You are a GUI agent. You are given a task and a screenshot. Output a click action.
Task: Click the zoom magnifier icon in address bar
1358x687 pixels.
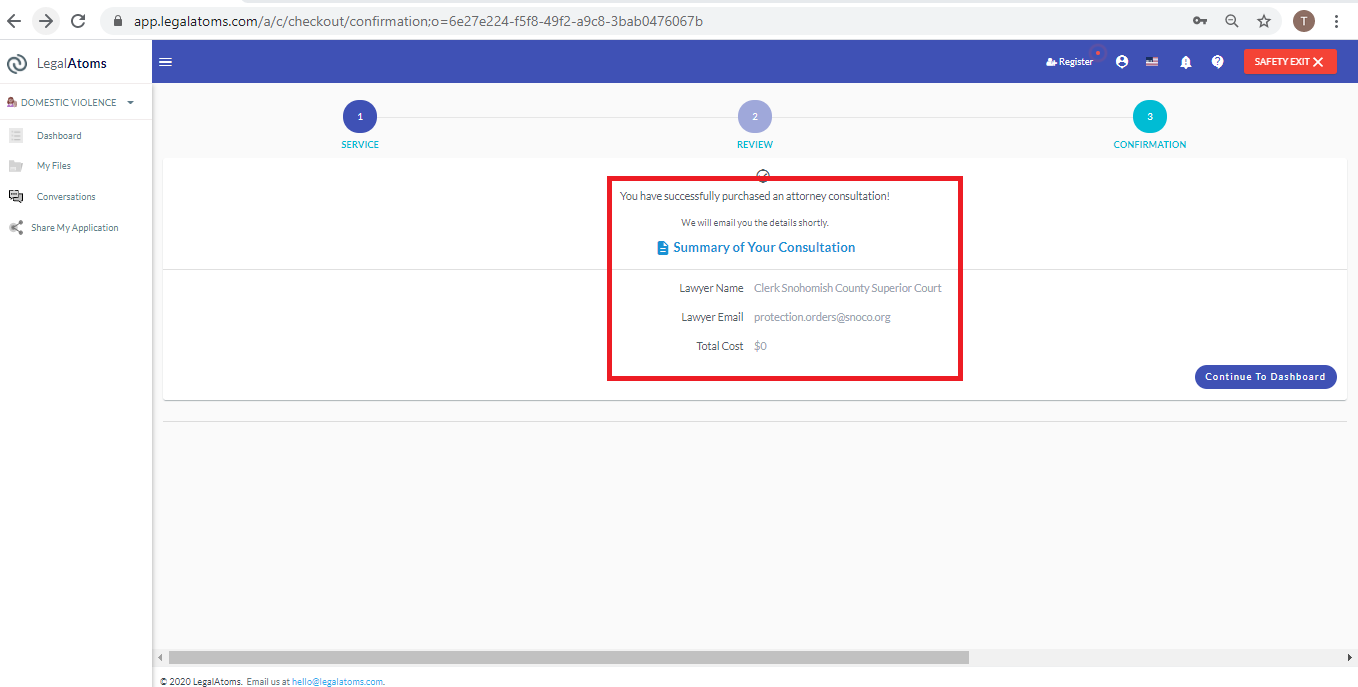(x=1232, y=21)
